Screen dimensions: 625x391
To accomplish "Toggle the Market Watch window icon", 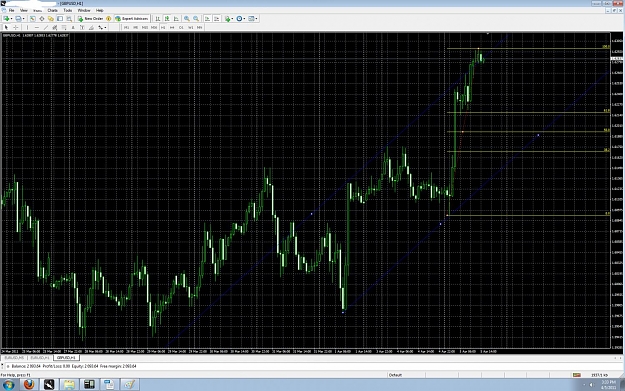I will 33,19.
